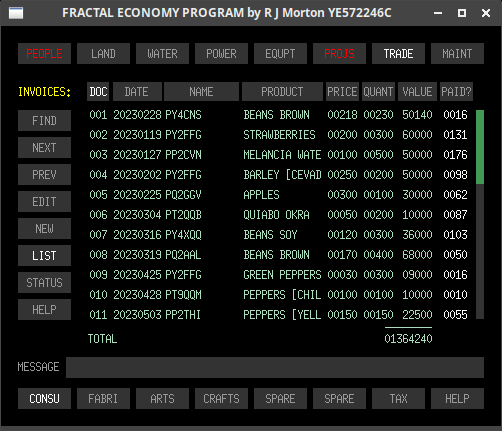Click the value 68000

click(417, 255)
